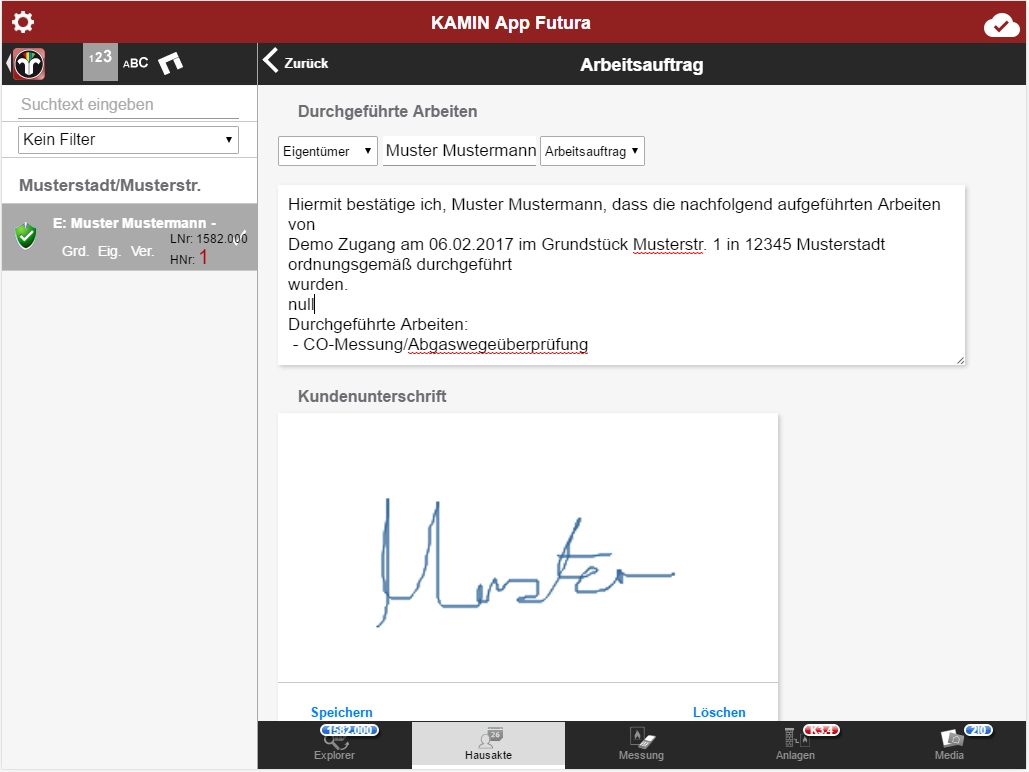Switch to numeric 123 sorting
Viewport: 1029px width, 772px height.
[100, 61]
